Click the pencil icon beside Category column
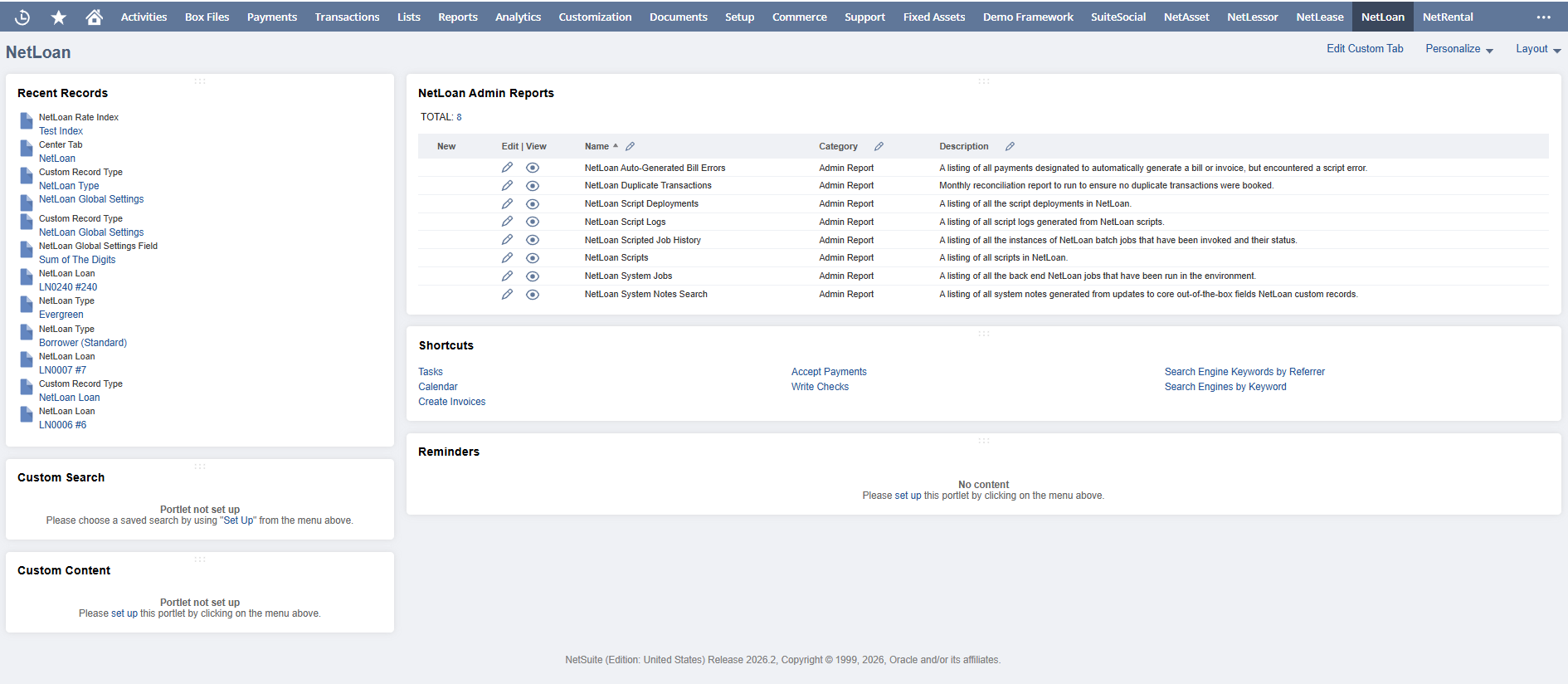This screenshot has width=1568, height=684. tap(879, 146)
